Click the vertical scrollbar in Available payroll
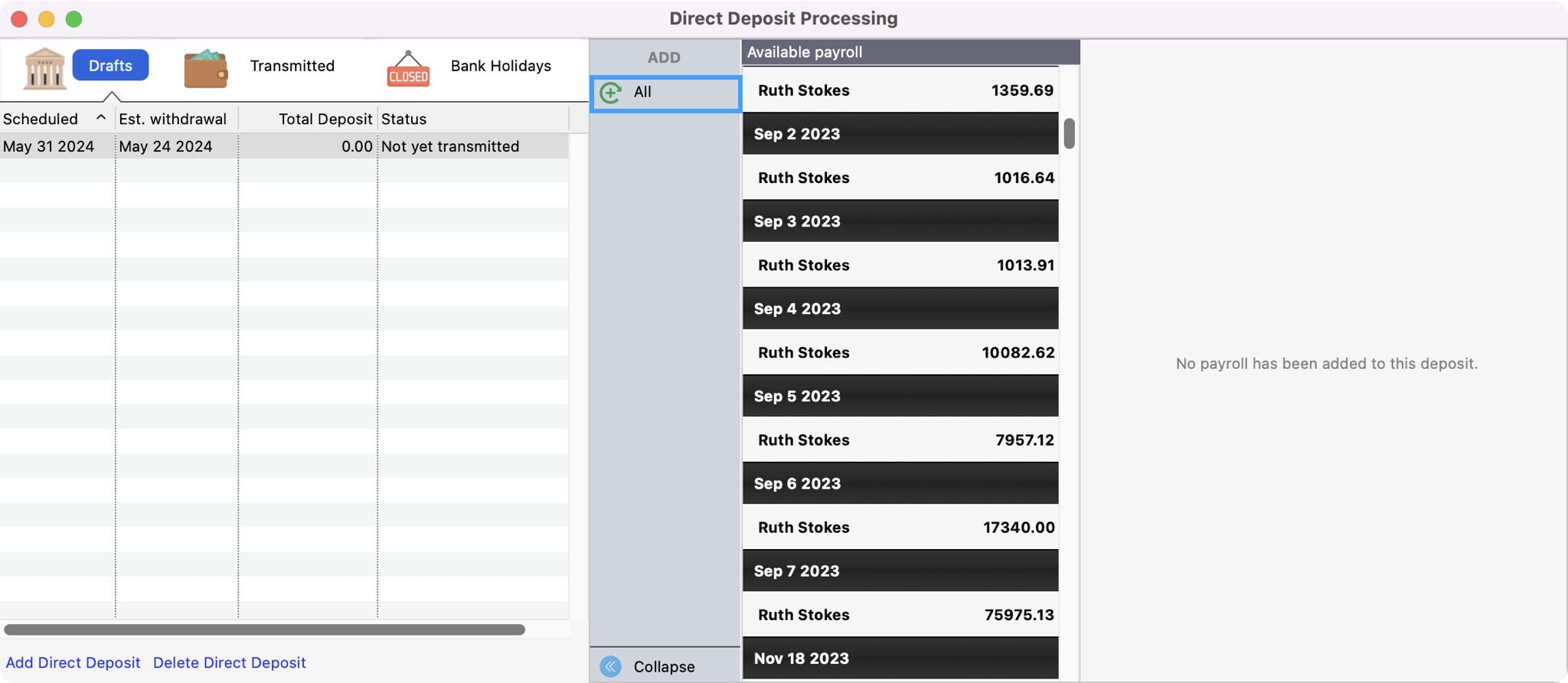Screen dimensions: 1568x683 click(1069, 134)
